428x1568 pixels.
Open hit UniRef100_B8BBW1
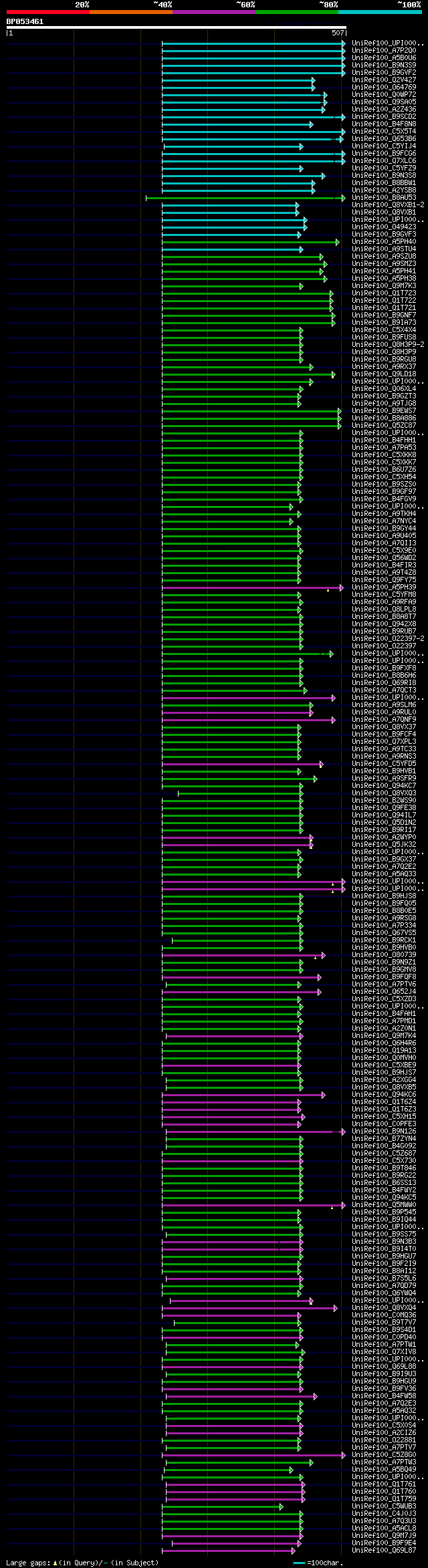384,182
